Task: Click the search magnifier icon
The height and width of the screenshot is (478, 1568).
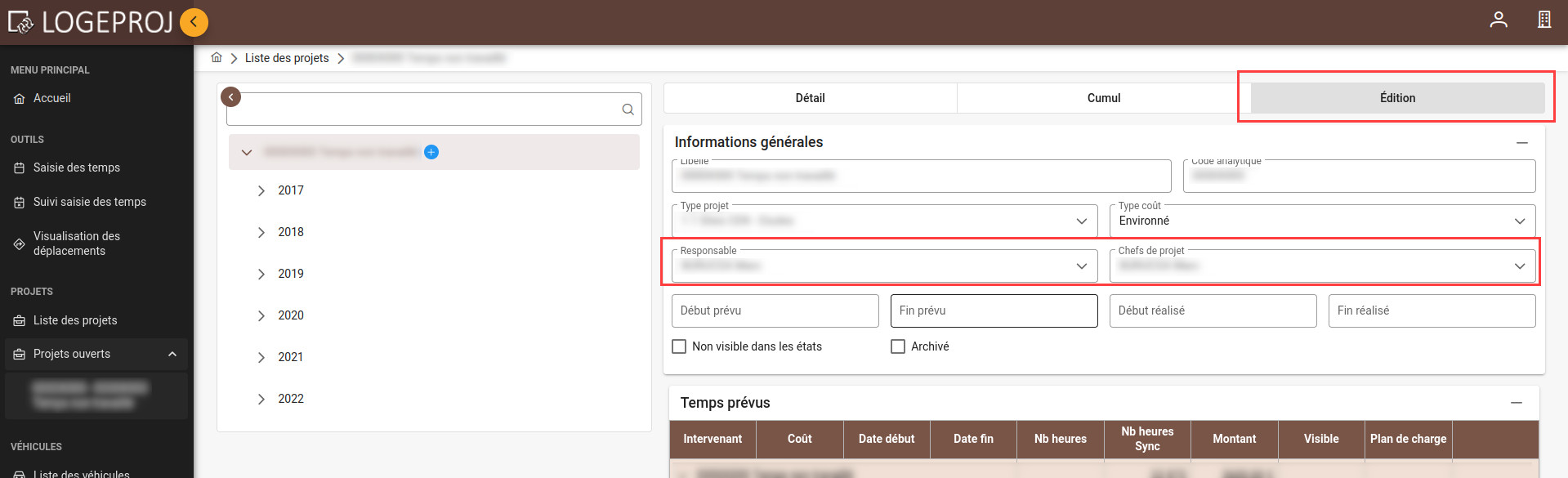Action: 628,109
